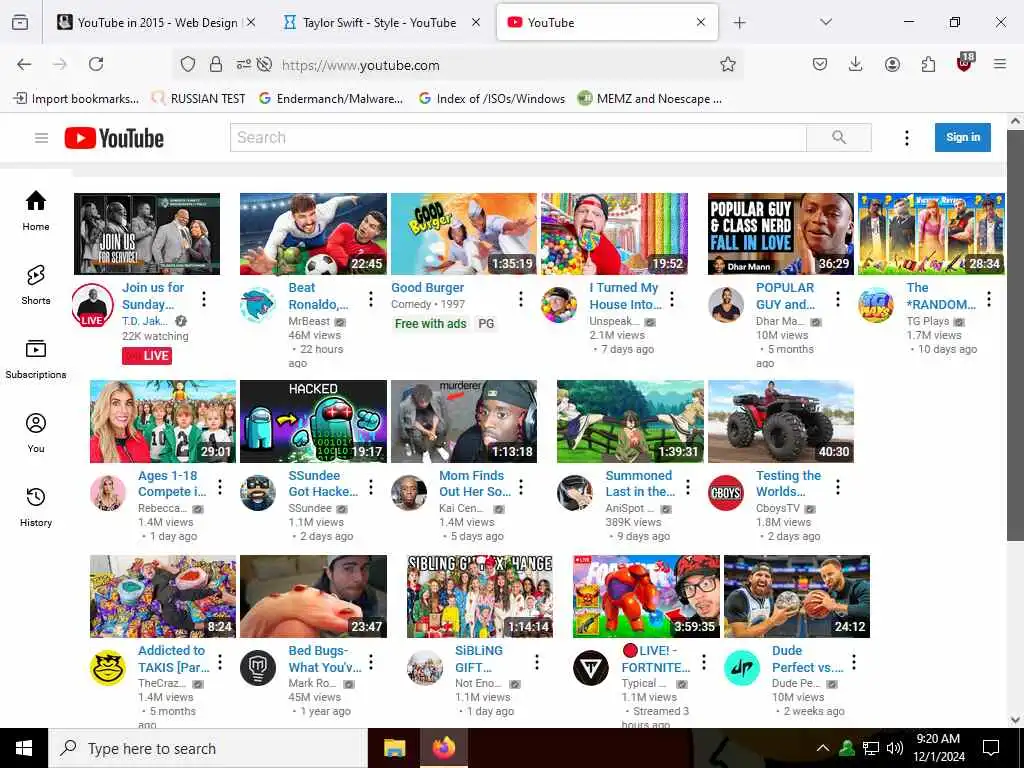
Task: Open options menu for Beat Ronaldo video
Action: tap(371, 299)
